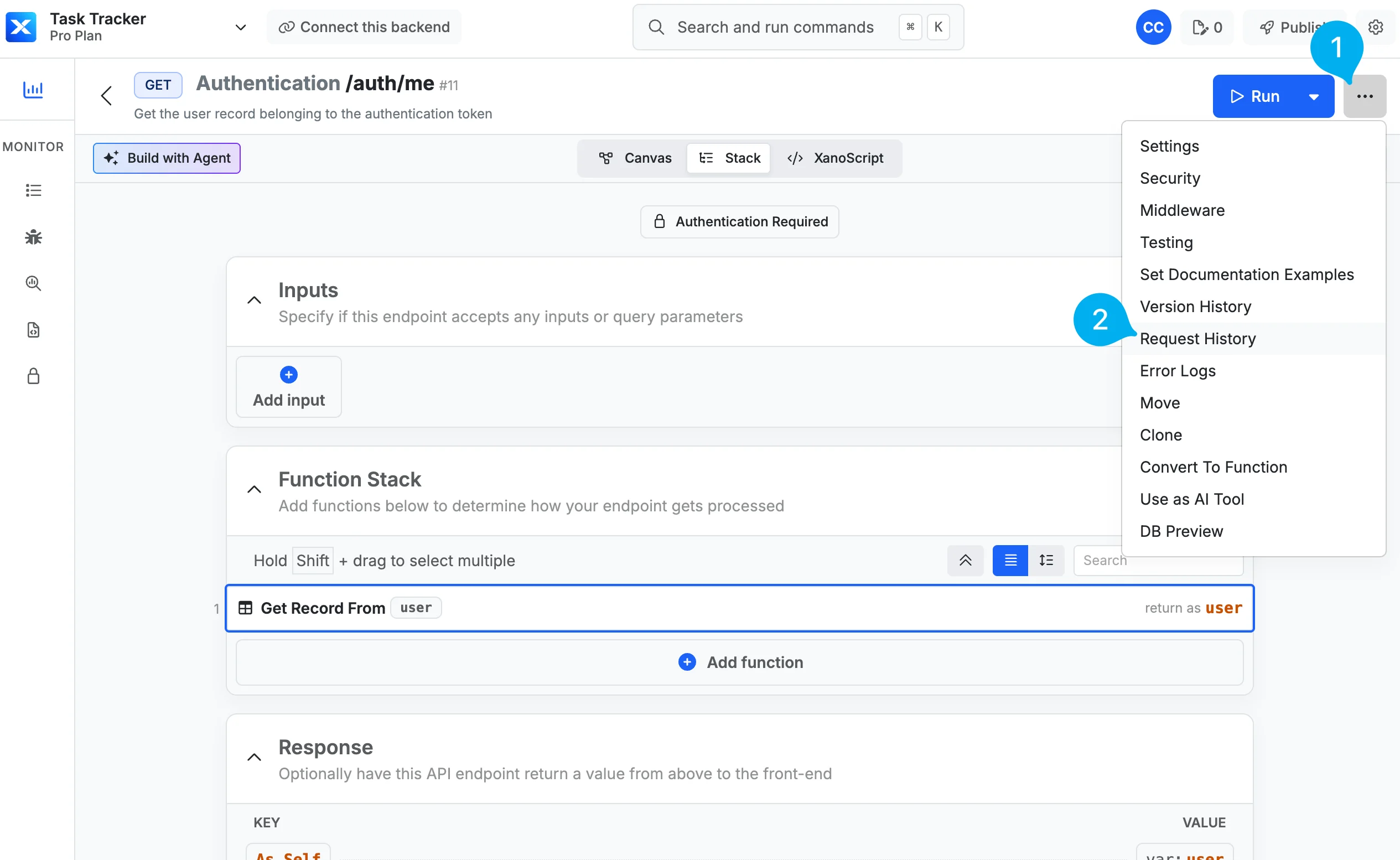The image size is (1400, 860).
Task: Open the CC user avatar
Action: point(1153,27)
